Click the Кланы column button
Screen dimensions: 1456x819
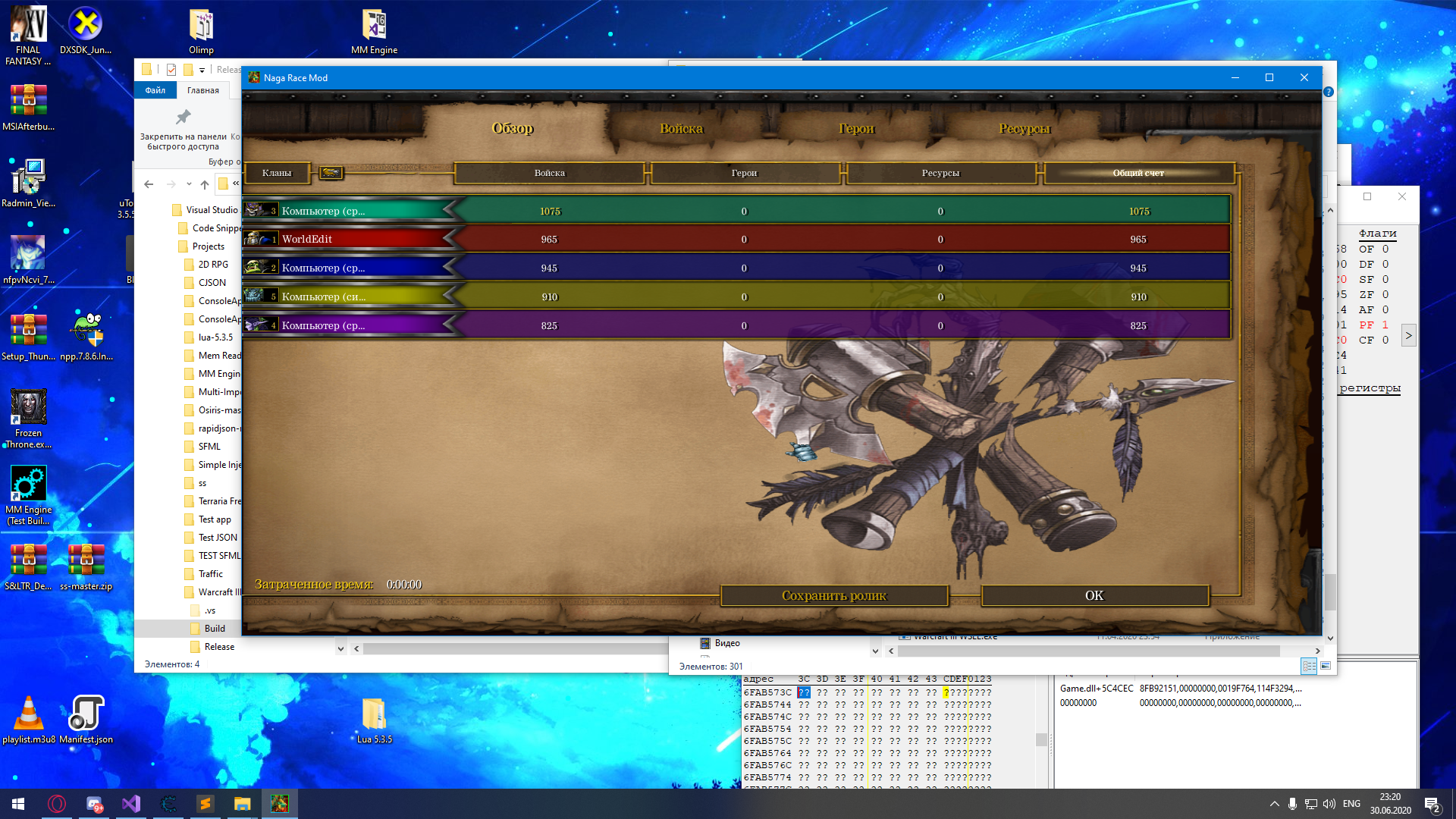point(277,173)
